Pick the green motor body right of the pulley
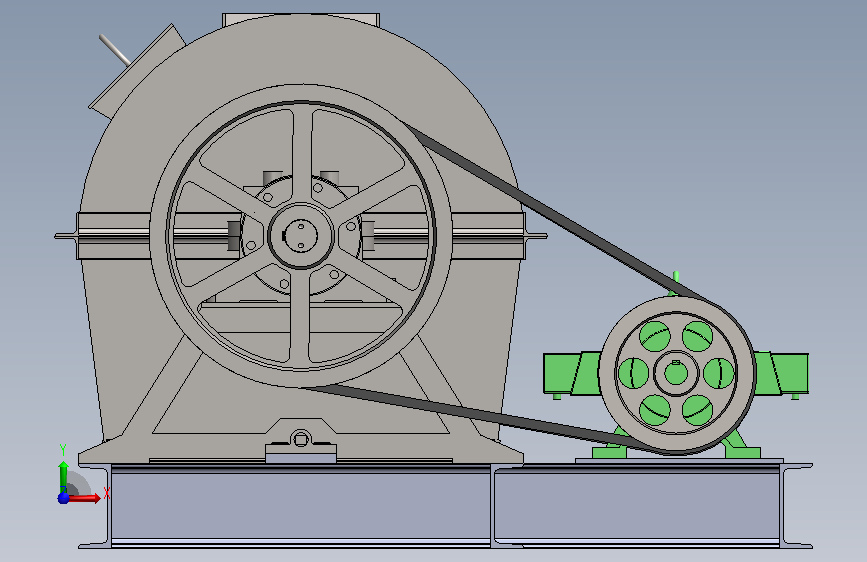The height and width of the screenshot is (562, 867). click(x=782, y=373)
